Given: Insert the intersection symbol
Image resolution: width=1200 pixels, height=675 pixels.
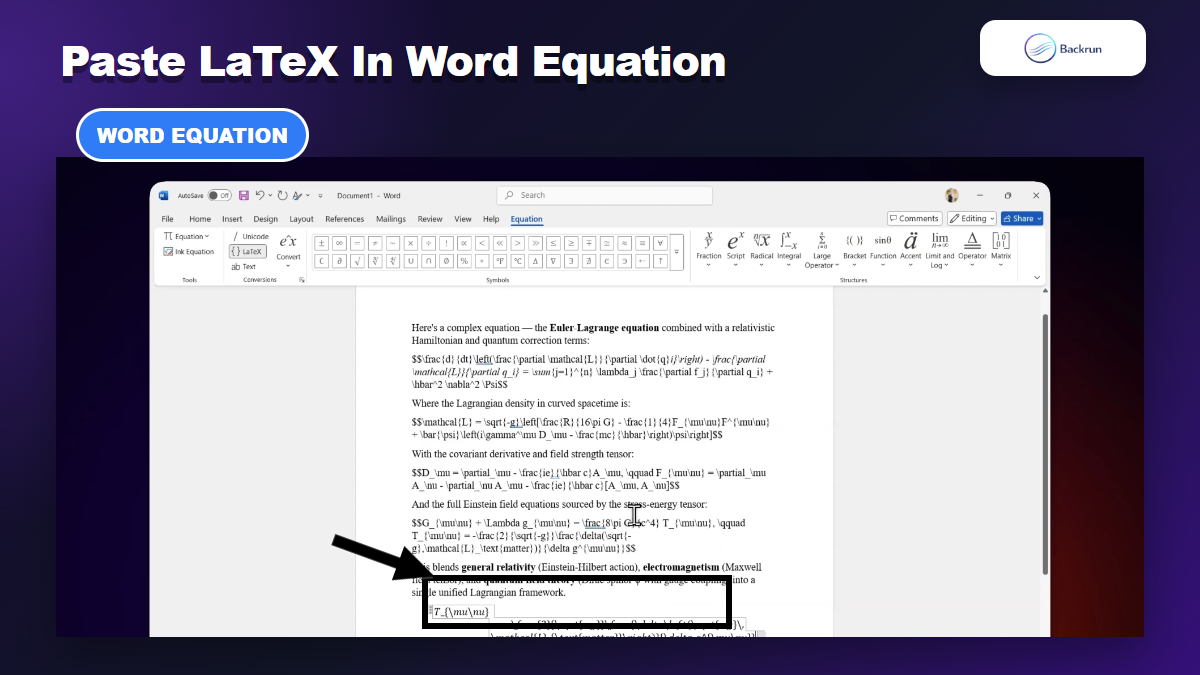Looking at the screenshot, I should (x=429, y=261).
